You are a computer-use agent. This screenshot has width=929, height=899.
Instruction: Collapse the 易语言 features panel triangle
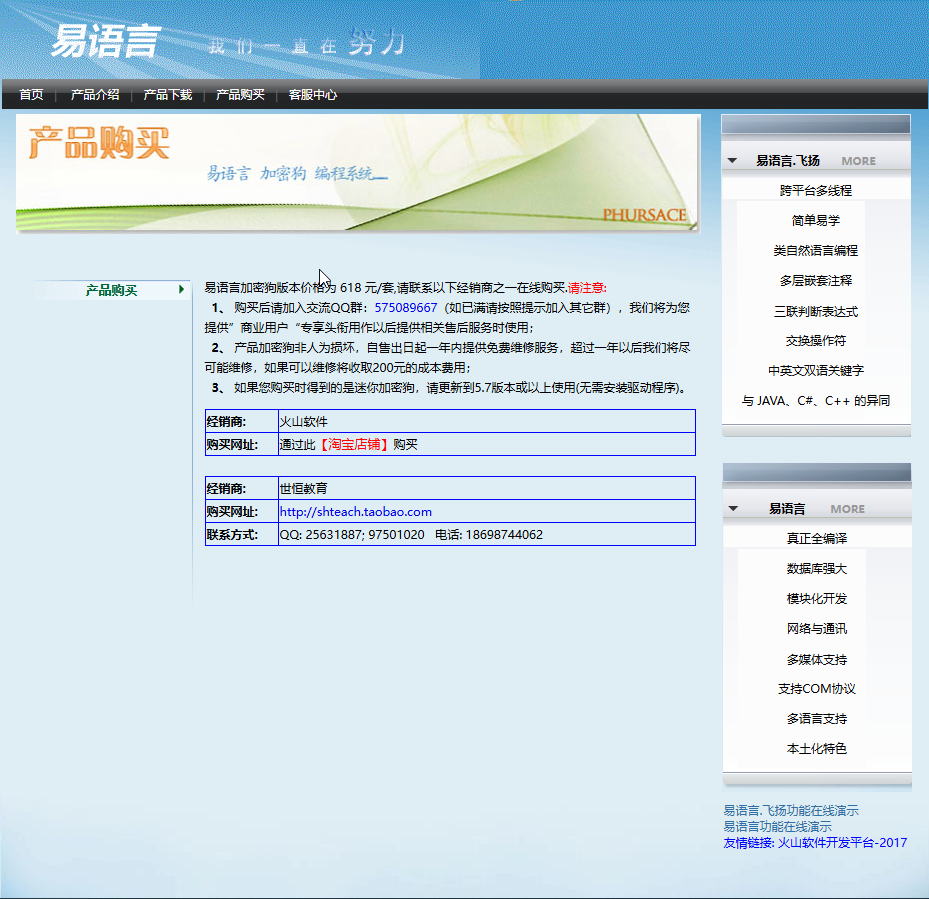point(732,509)
